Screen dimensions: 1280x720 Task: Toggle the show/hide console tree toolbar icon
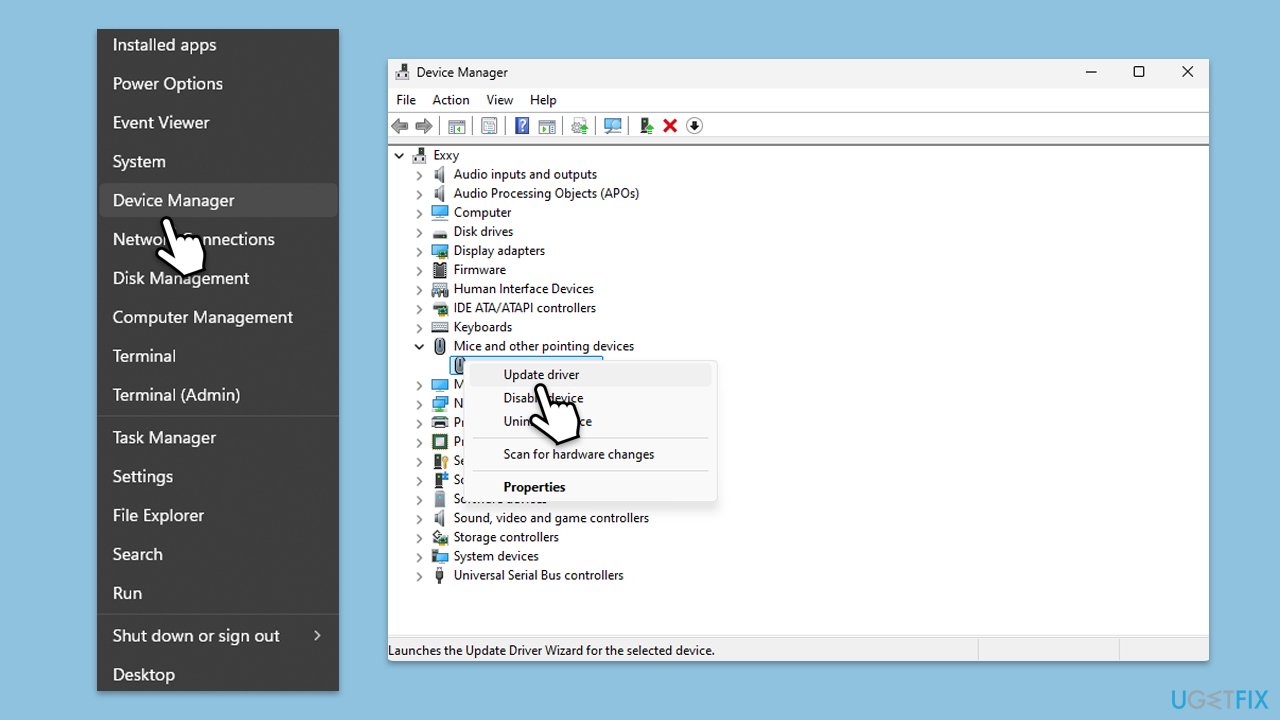457,126
